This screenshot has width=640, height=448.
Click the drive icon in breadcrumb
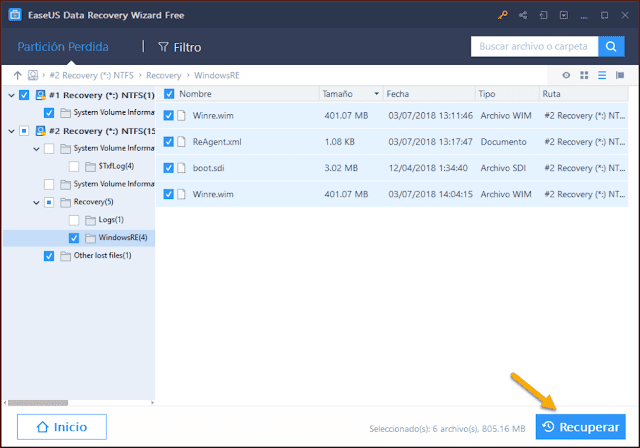(x=33, y=75)
